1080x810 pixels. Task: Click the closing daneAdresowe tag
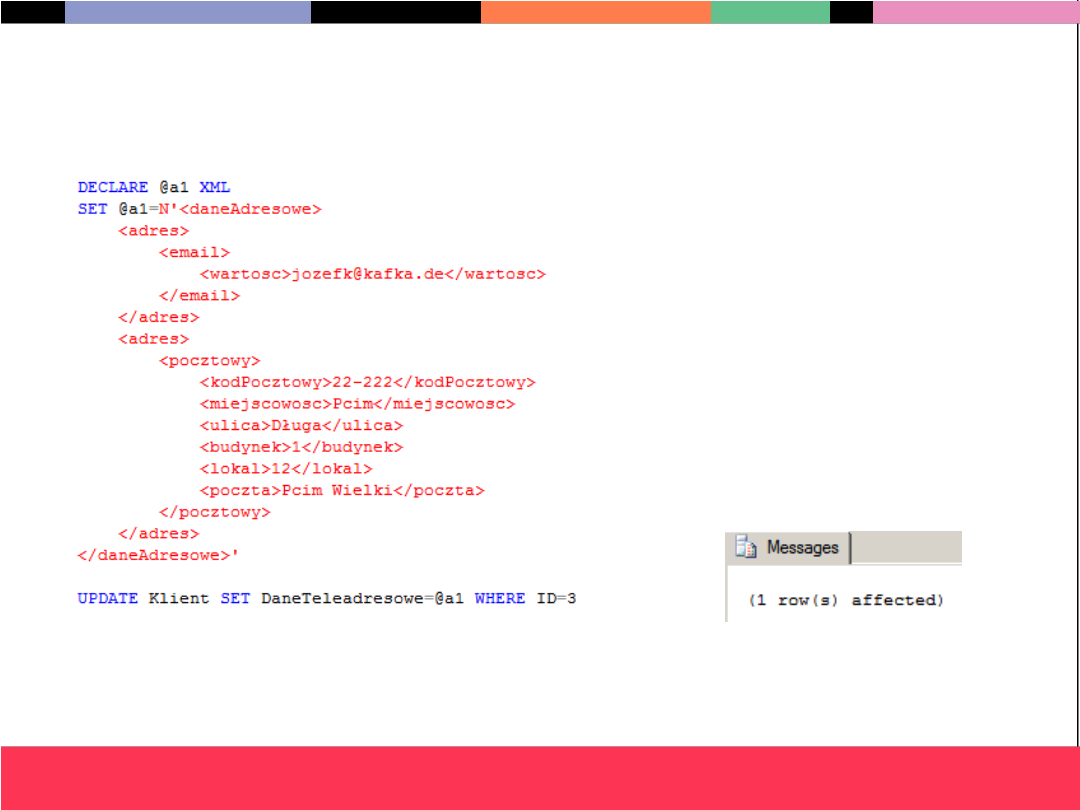pos(159,554)
